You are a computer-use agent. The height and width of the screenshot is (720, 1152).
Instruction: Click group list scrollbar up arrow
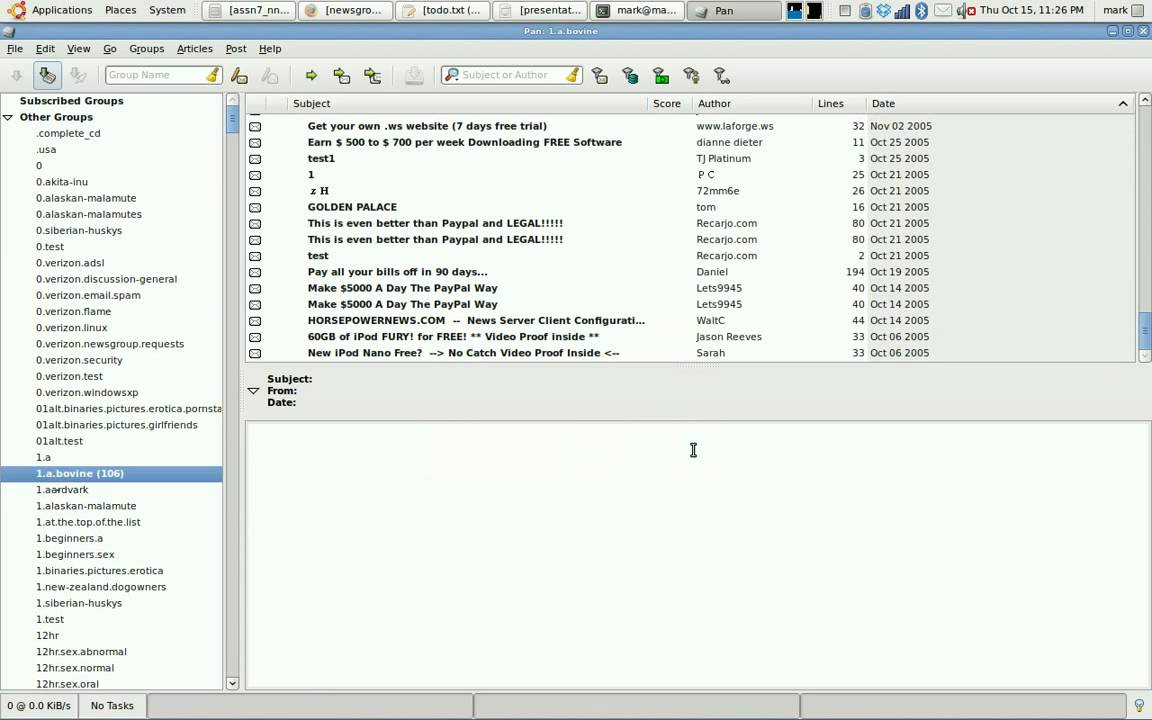[232, 99]
